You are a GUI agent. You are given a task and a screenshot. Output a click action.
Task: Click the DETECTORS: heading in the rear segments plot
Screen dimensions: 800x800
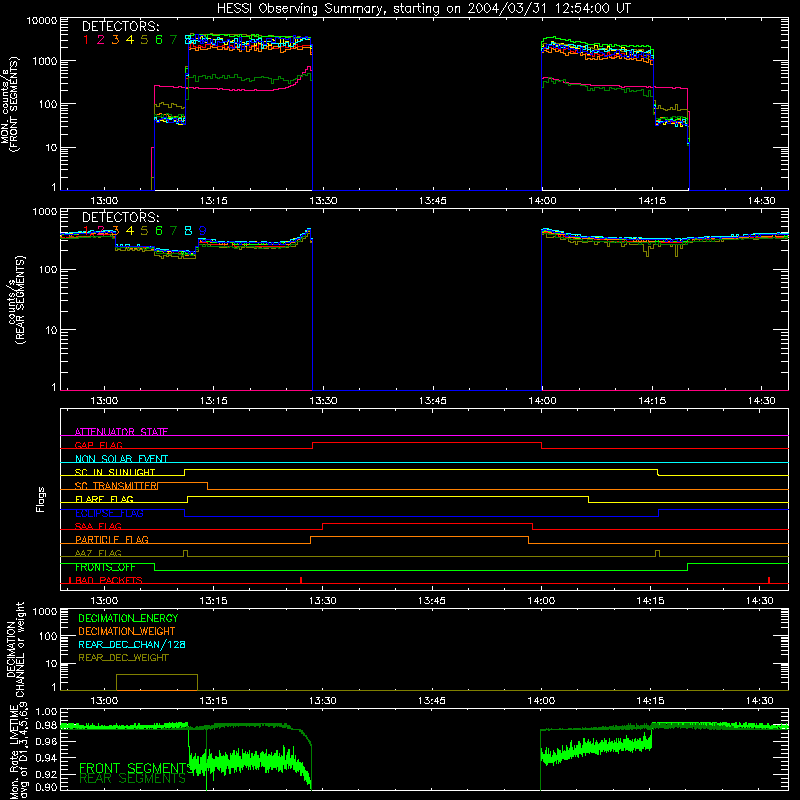120,217
